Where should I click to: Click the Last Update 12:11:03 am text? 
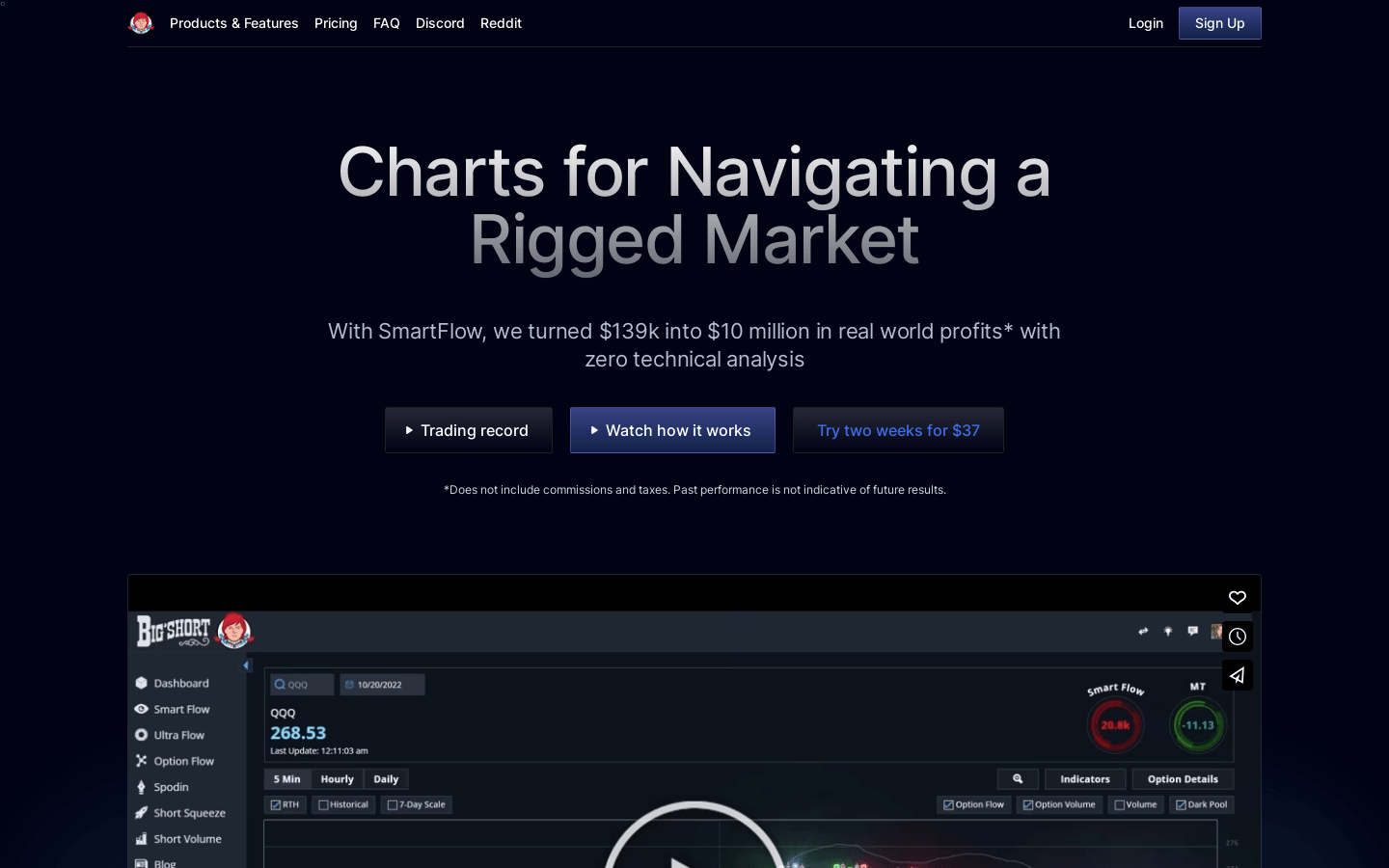pyautogui.click(x=319, y=750)
